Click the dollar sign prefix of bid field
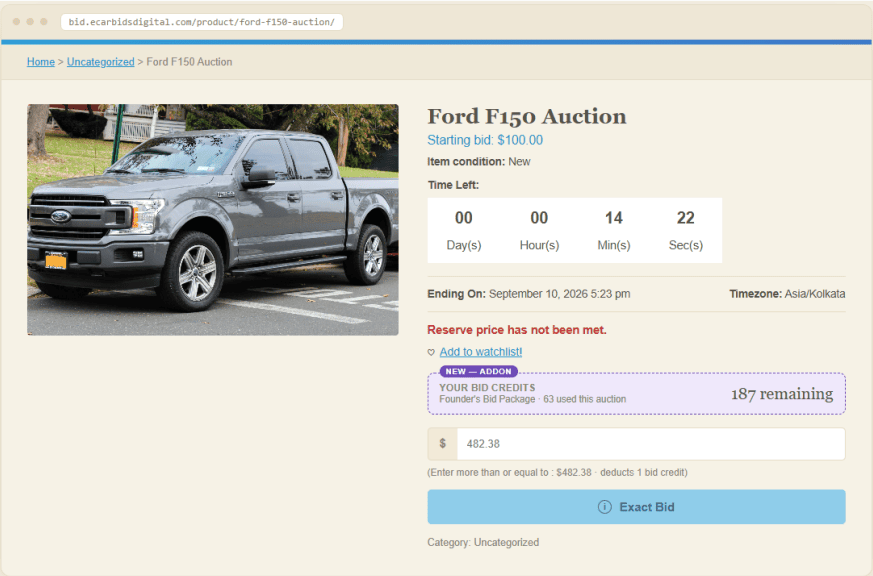 (x=443, y=444)
